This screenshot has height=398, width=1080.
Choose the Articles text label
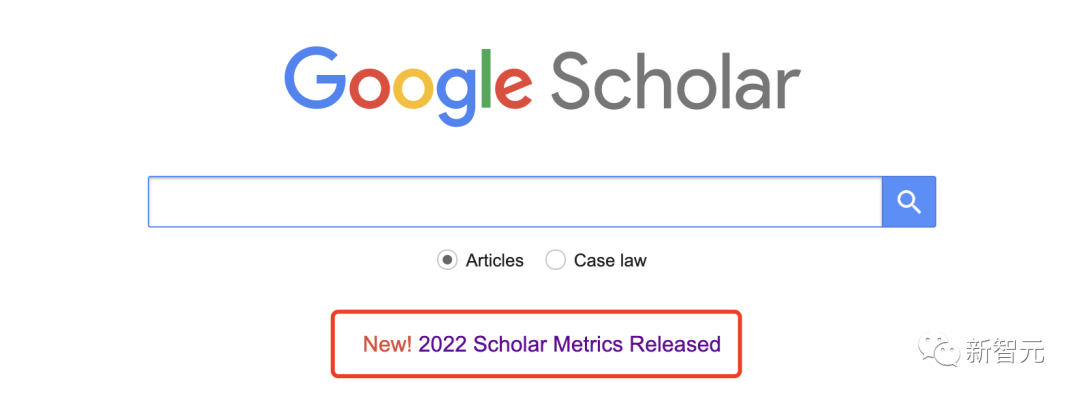pyautogui.click(x=495, y=261)
